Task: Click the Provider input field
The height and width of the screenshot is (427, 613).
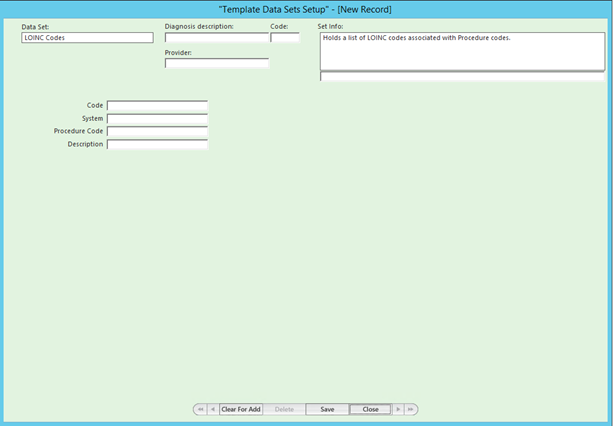Action: [217, 63]
